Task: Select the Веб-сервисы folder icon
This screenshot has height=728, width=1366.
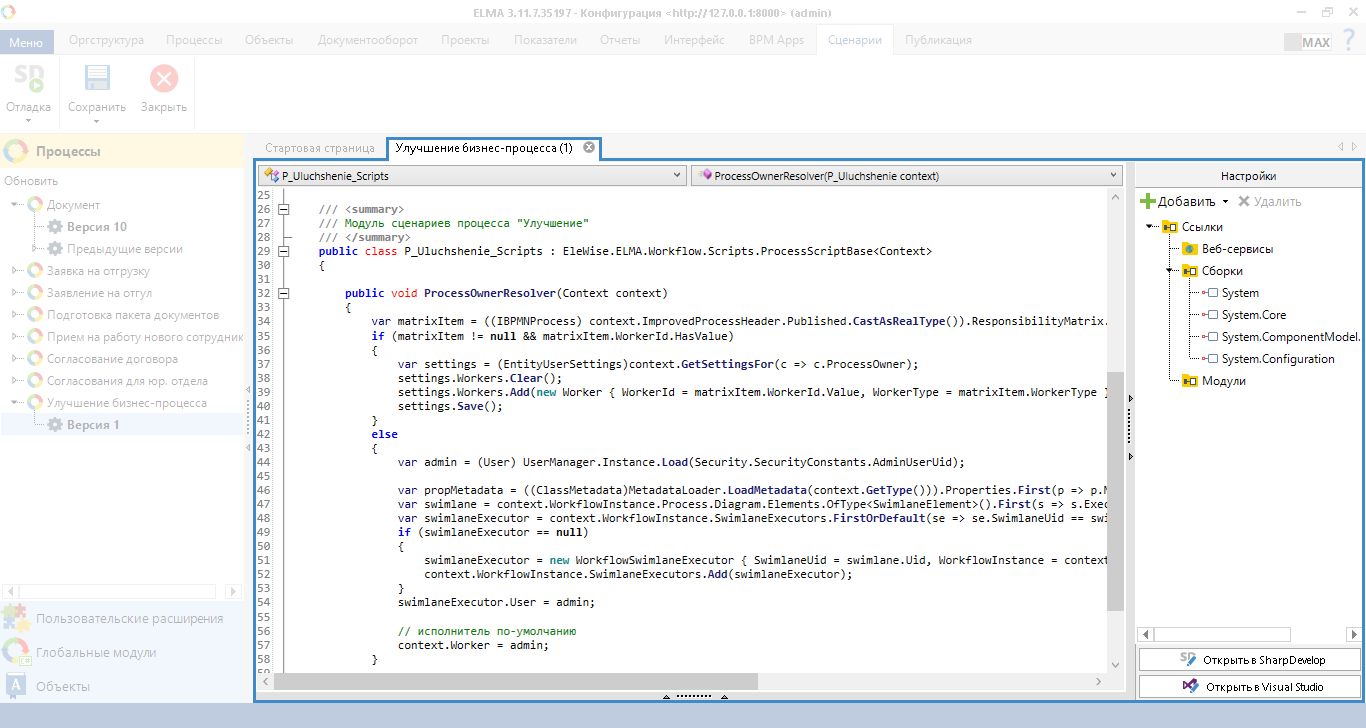Action: pyautogui.click(x=1190, y=249)
